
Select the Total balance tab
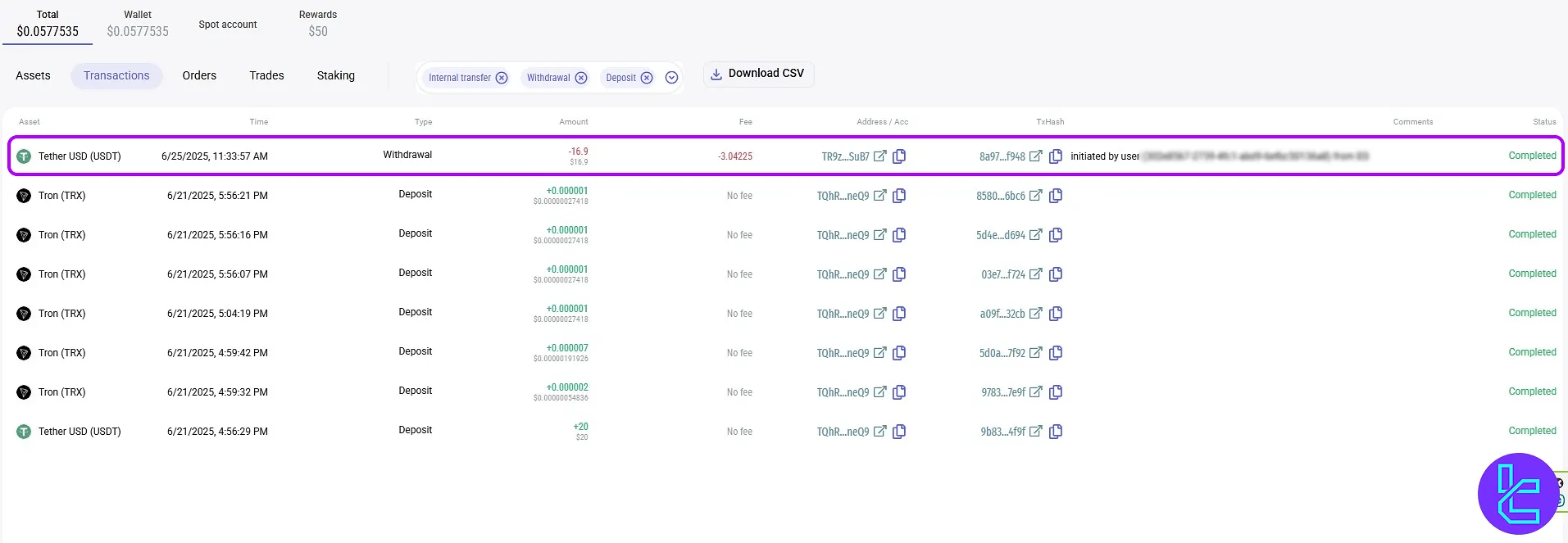48,25
